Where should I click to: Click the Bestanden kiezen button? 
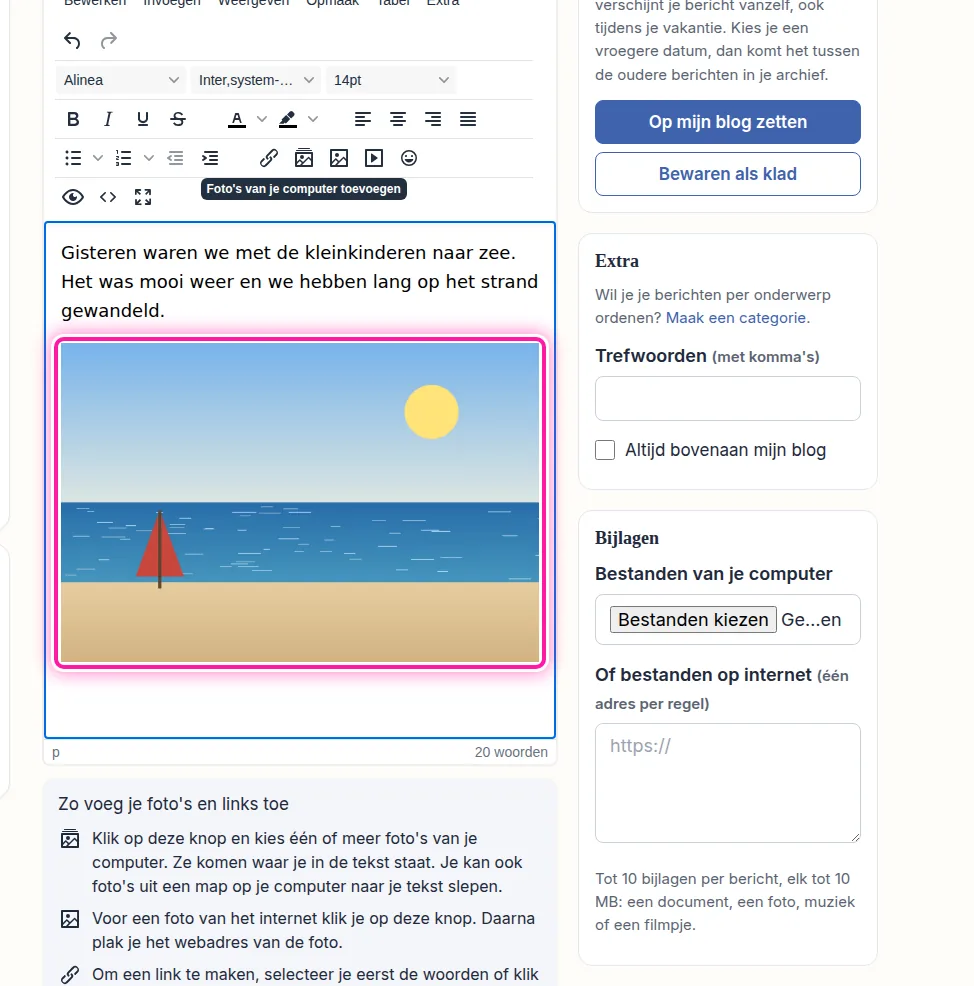point(693,620)
